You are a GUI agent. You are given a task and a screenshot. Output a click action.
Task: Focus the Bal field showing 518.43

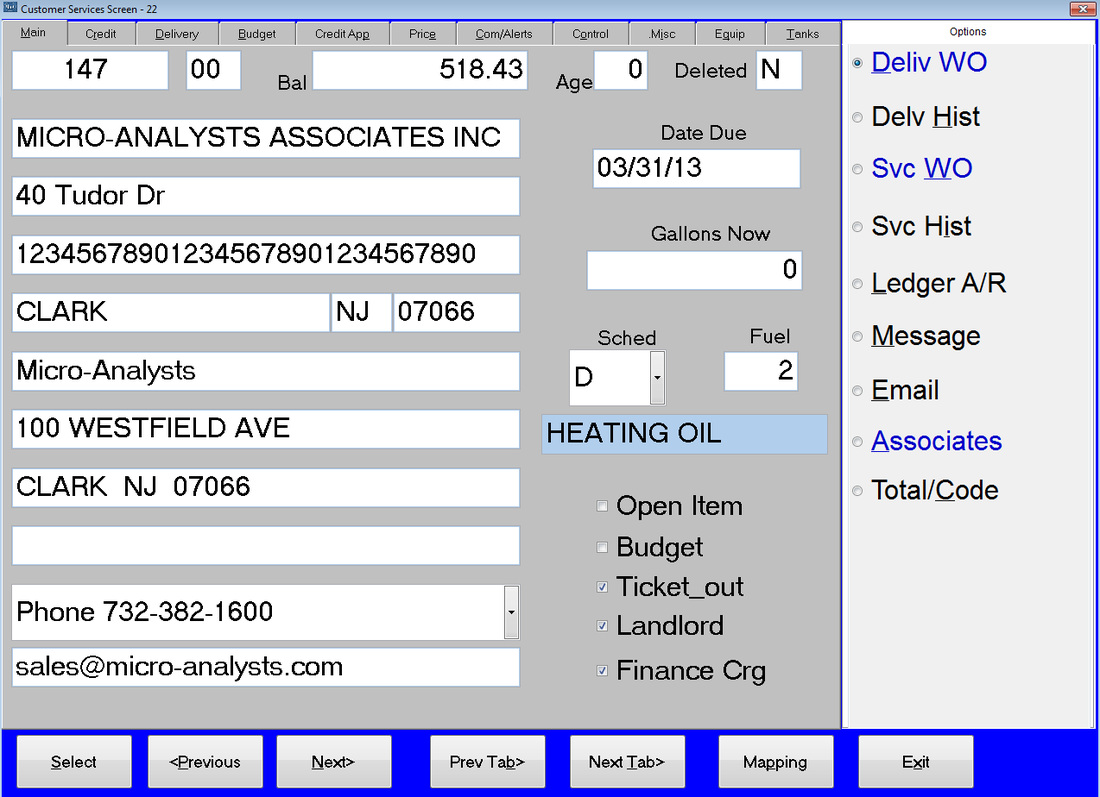click(420, 69)
